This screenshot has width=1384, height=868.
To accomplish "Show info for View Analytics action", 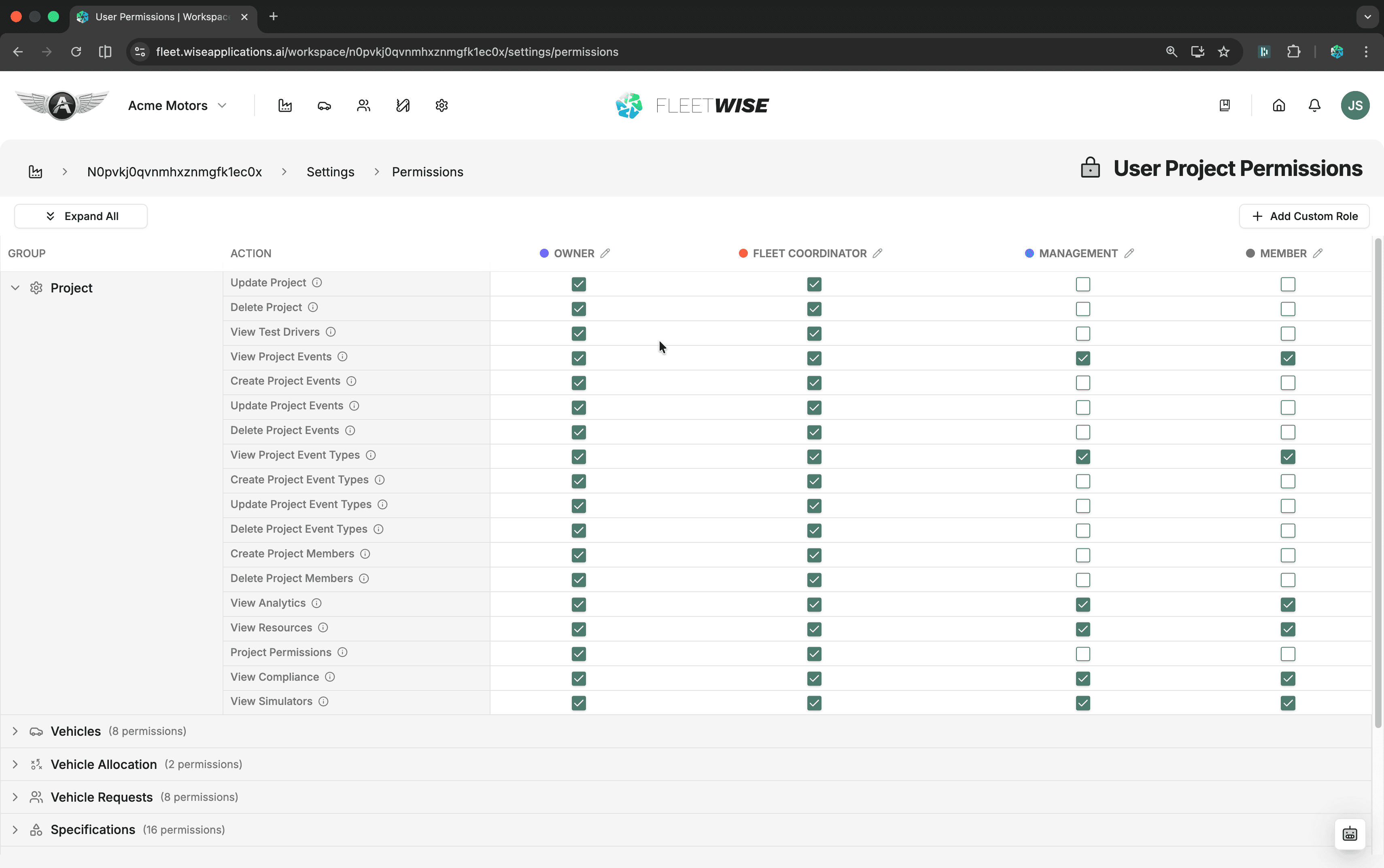I will pos(316,603).
